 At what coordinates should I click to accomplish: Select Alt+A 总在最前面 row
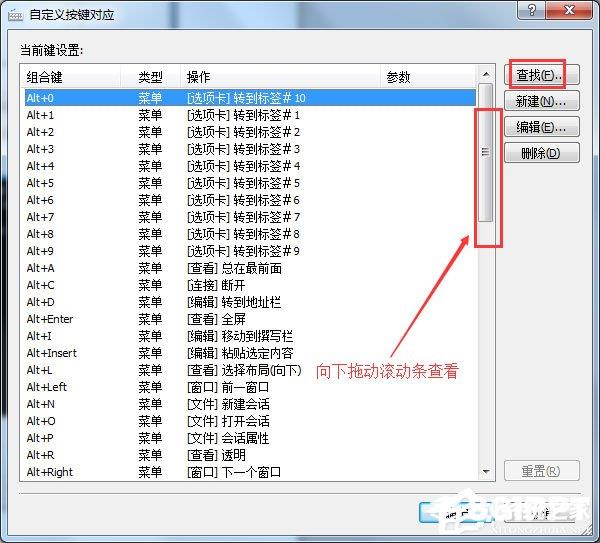(x=250, y=268)
